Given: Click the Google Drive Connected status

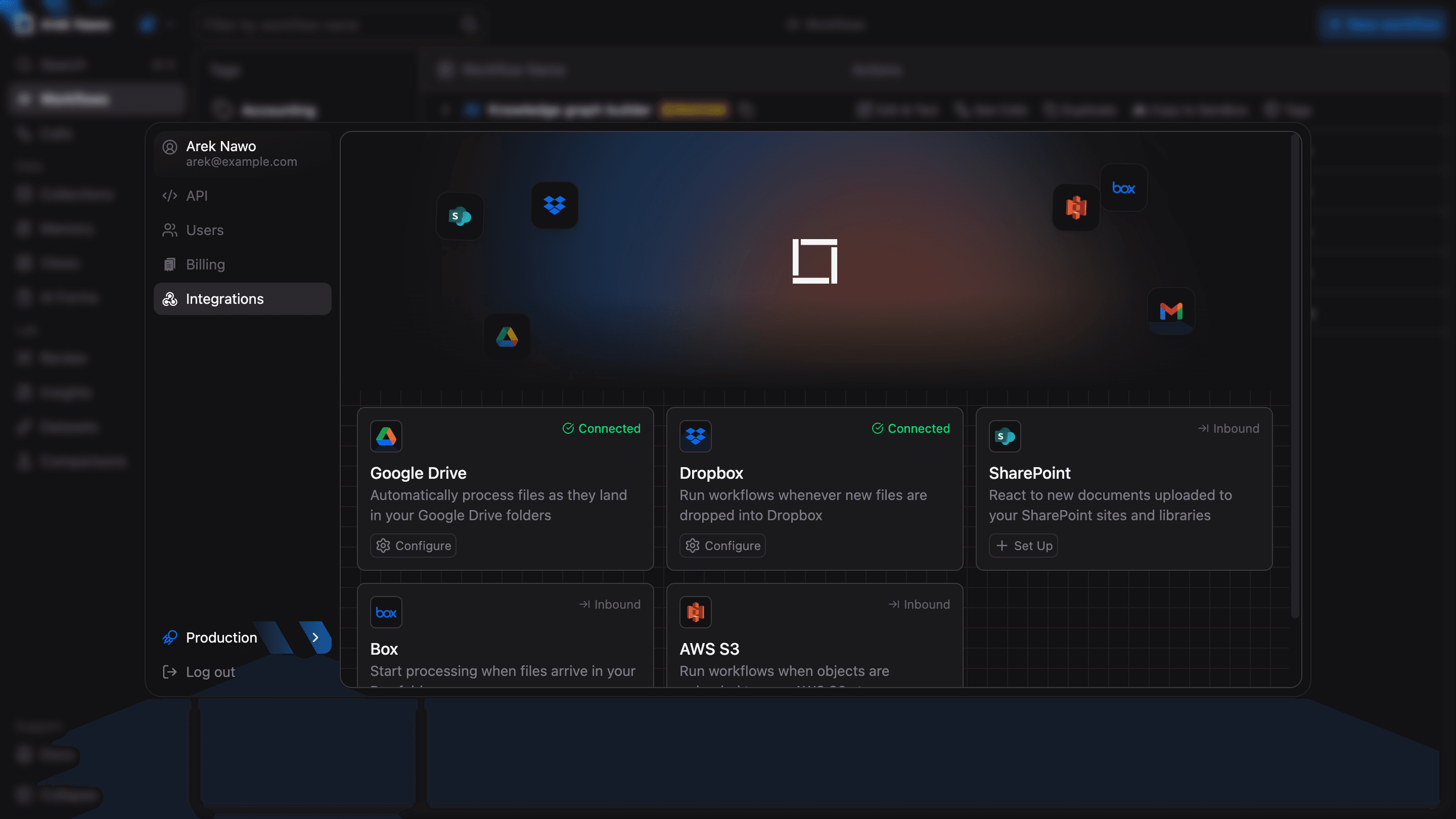Looking at the screenshot, I should click(602, 428).
